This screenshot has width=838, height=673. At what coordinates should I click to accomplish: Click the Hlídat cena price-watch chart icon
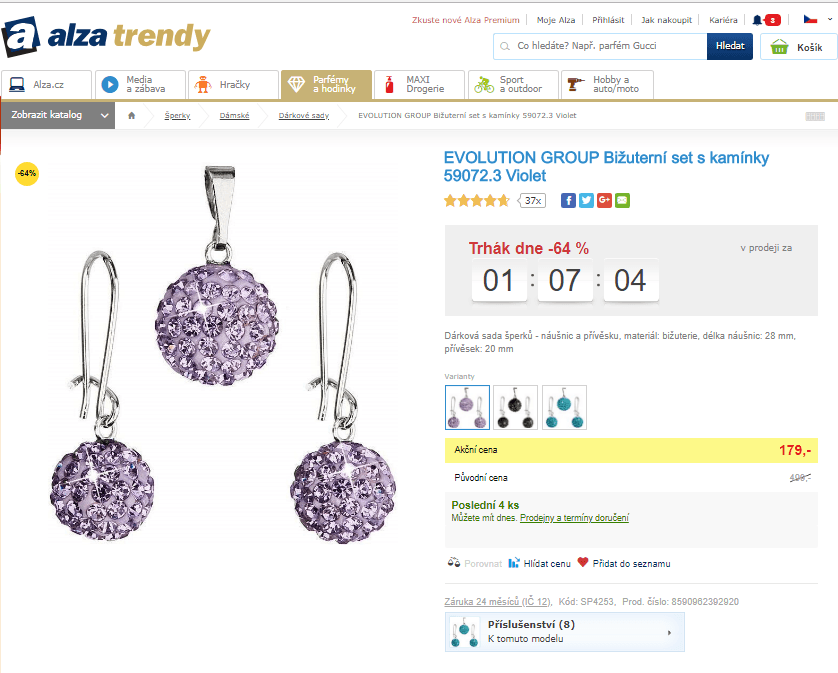(x=514, y=563)
